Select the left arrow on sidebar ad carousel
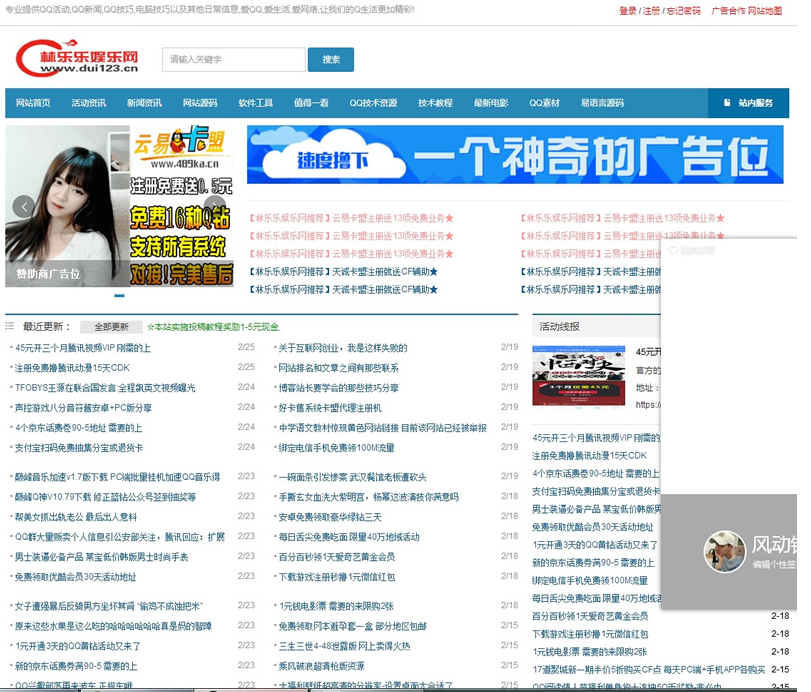Screen dimensions: 811x692 point(24,206)
